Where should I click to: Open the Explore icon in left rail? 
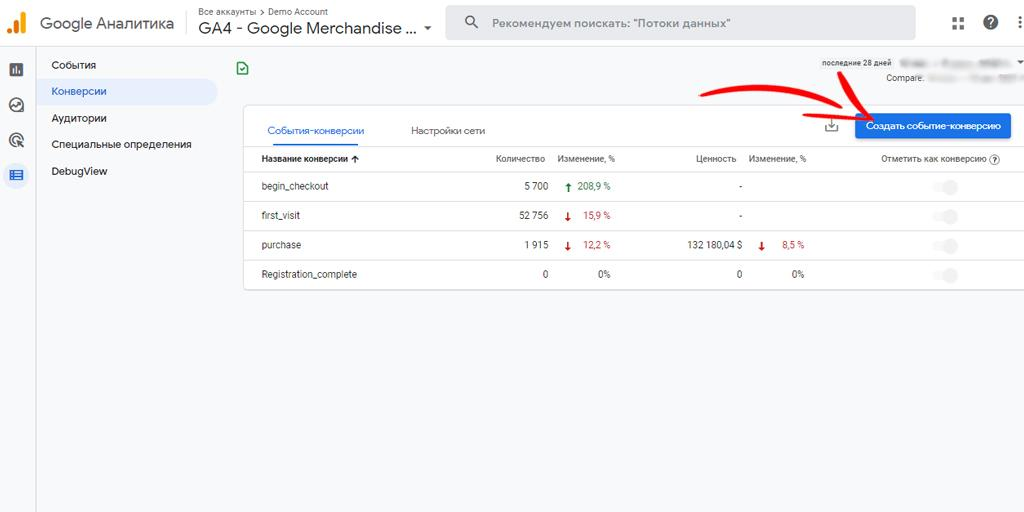click(16, 105)
